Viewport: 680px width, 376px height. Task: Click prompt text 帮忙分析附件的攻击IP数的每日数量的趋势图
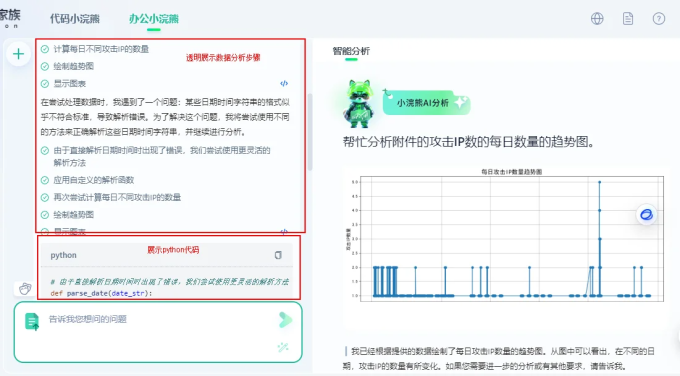[468, 142]
